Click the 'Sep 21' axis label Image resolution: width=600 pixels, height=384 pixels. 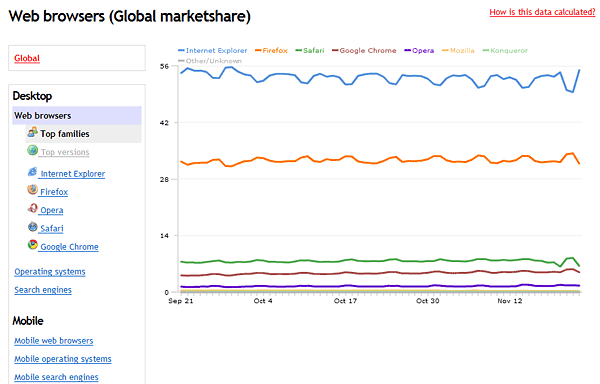point(181,301)
